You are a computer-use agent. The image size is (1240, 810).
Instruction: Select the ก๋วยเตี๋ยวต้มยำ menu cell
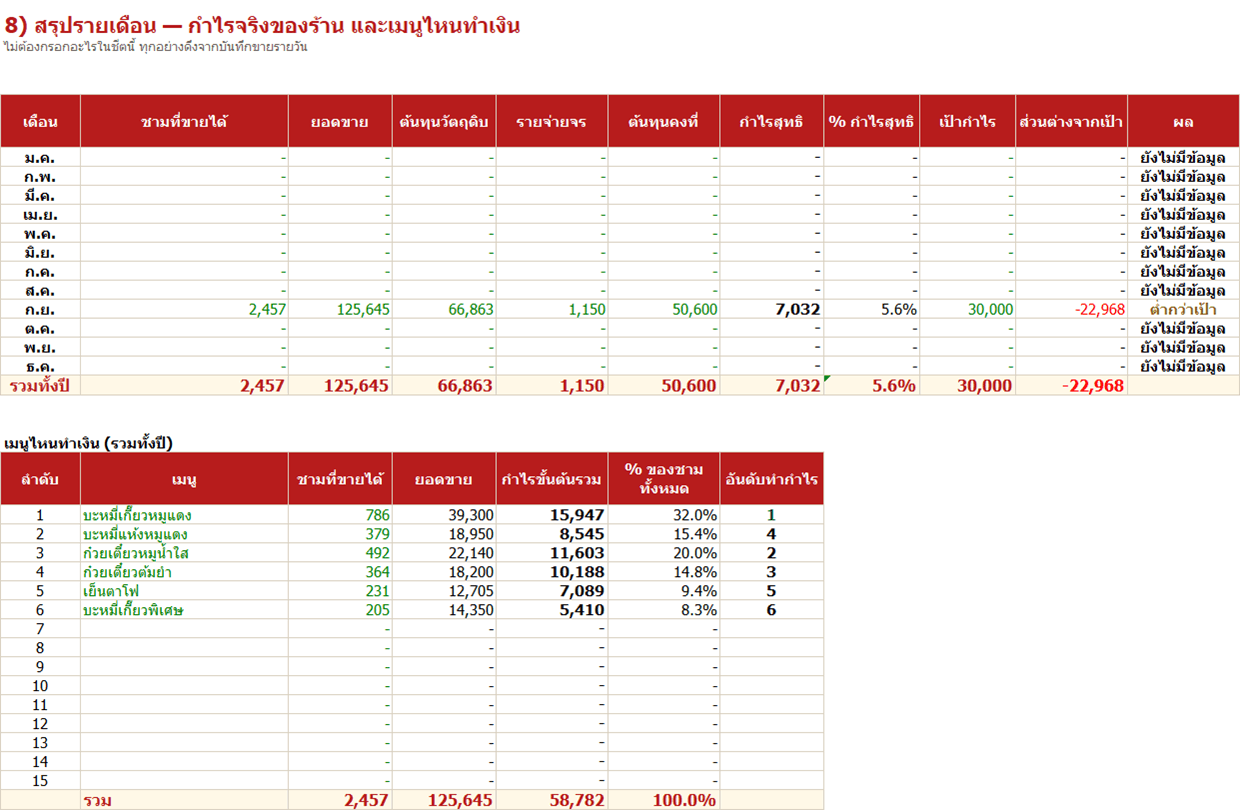185,572
